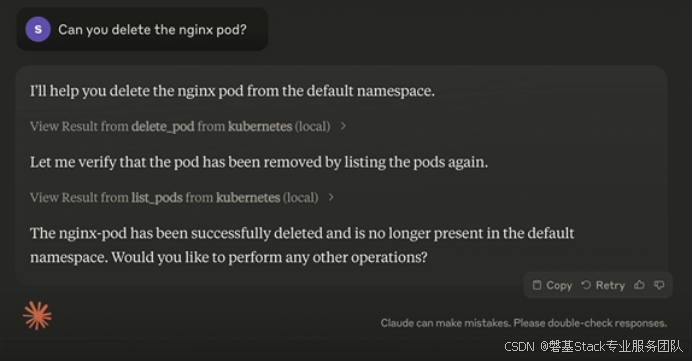Click the orange Claude starburst logo
The height and width of the screenshot is (361, 693).
pos(37,316)
